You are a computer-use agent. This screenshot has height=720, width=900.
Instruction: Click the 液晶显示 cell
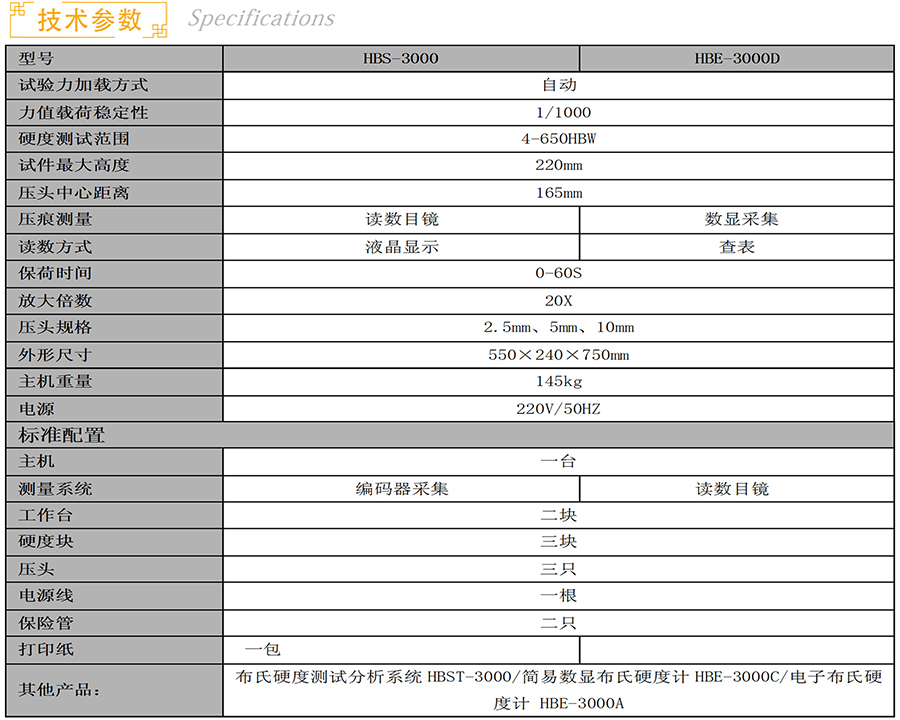click(402, 246)
